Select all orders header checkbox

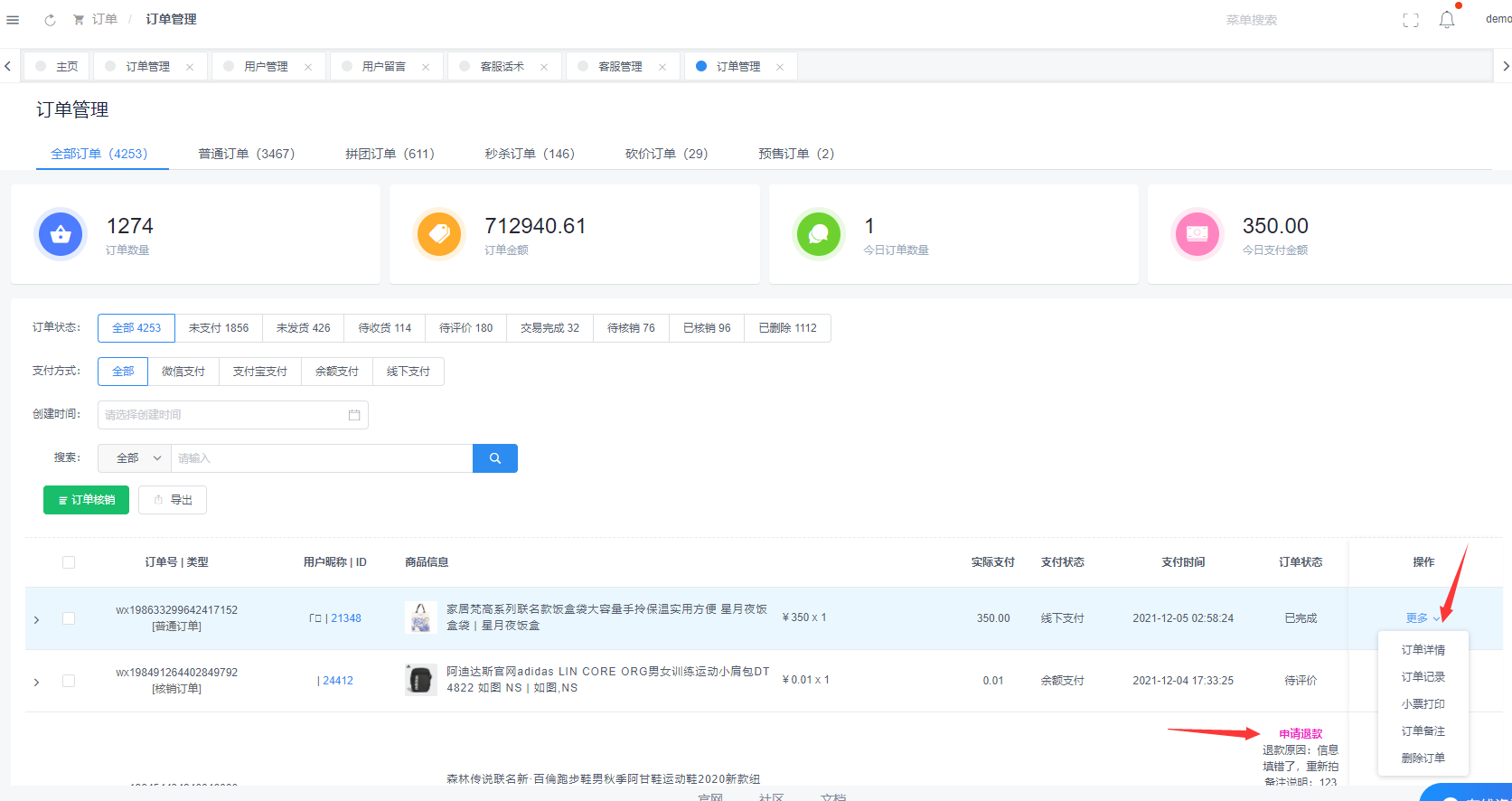69,562
